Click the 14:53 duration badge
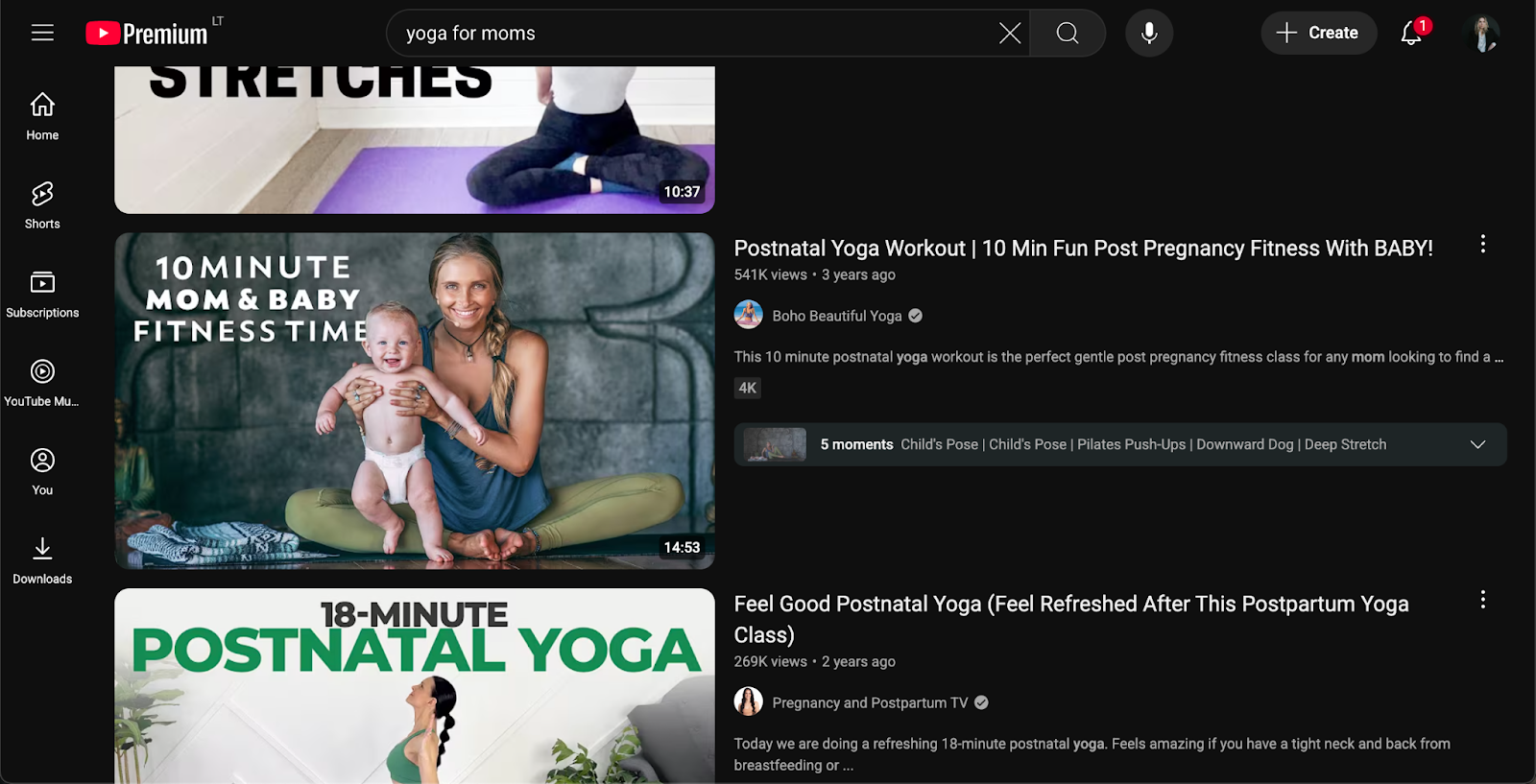The height and width of the screenshot is (784, 1536). [682, 548]
